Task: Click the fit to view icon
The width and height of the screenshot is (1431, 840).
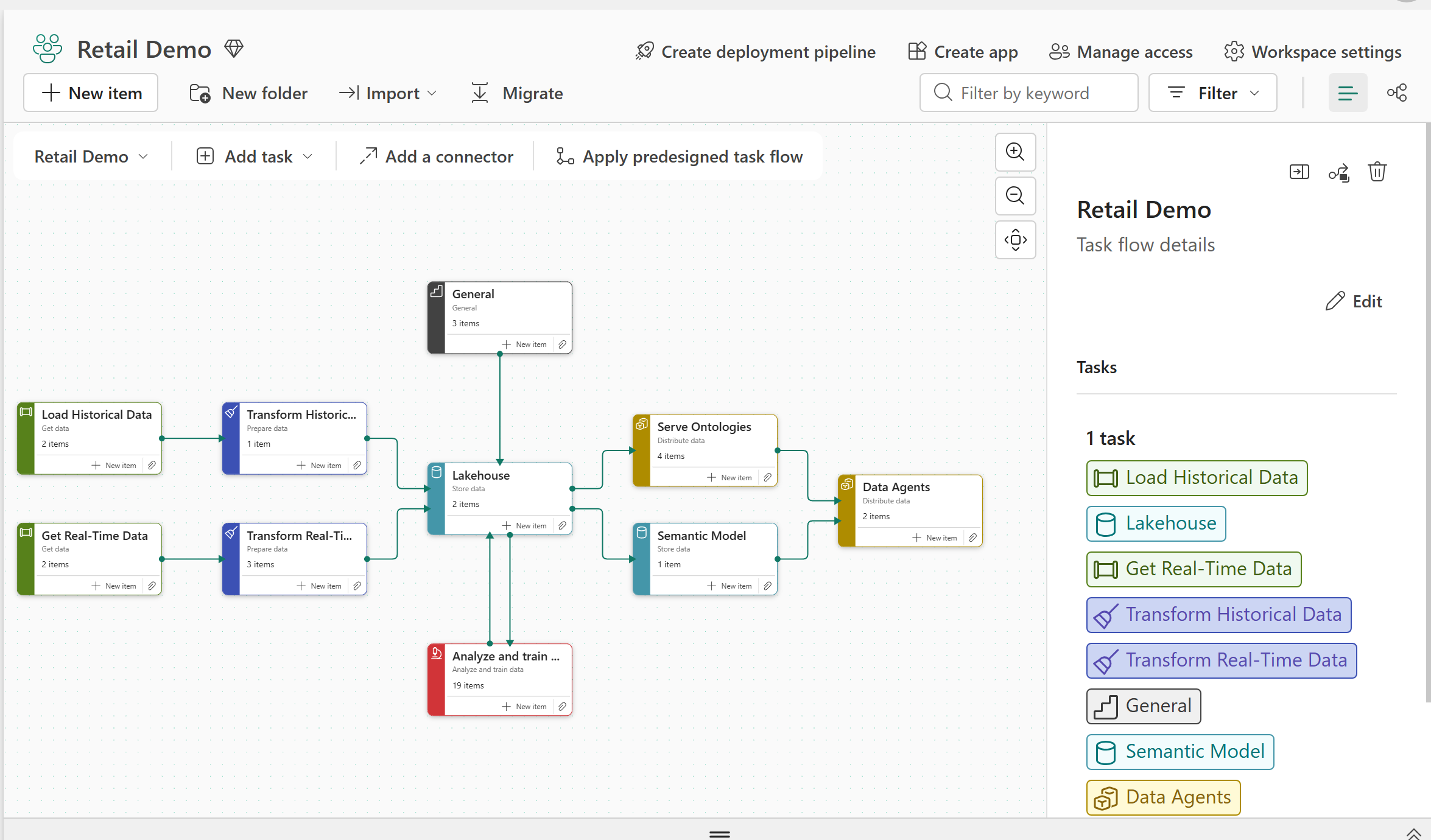Action: 1015,239
